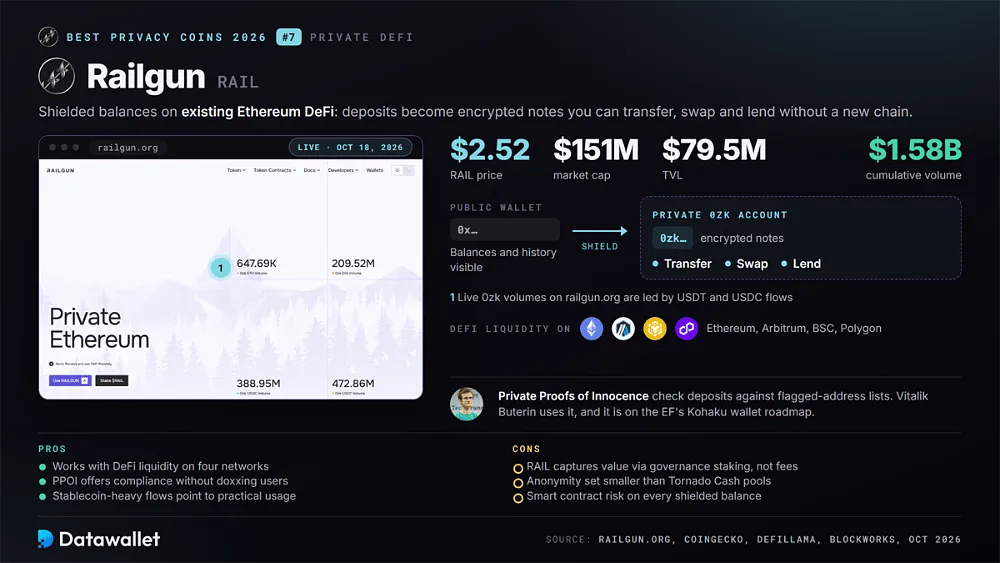Screen dimensions: 1000x563
Task: Open the Docs dropdown menu
Action: tap(312, 170)
